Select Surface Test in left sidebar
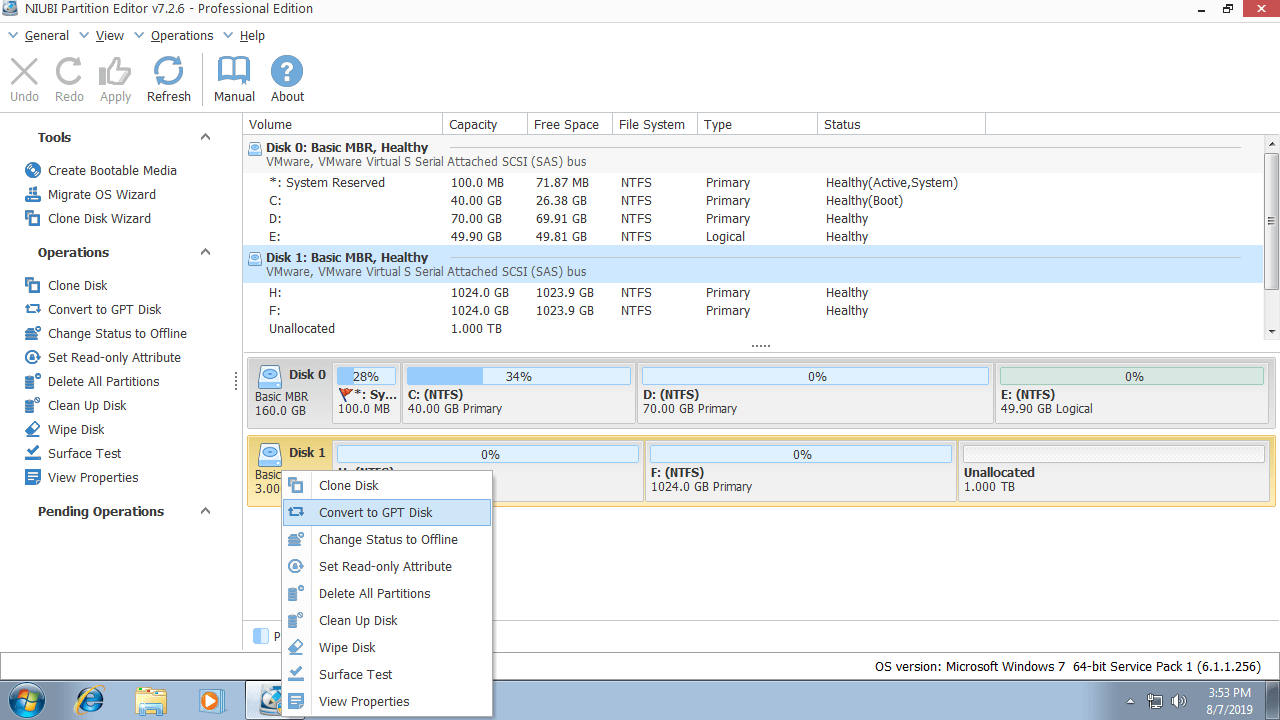This screenshot has height=720, width=1280. click(x=84, y=453)
